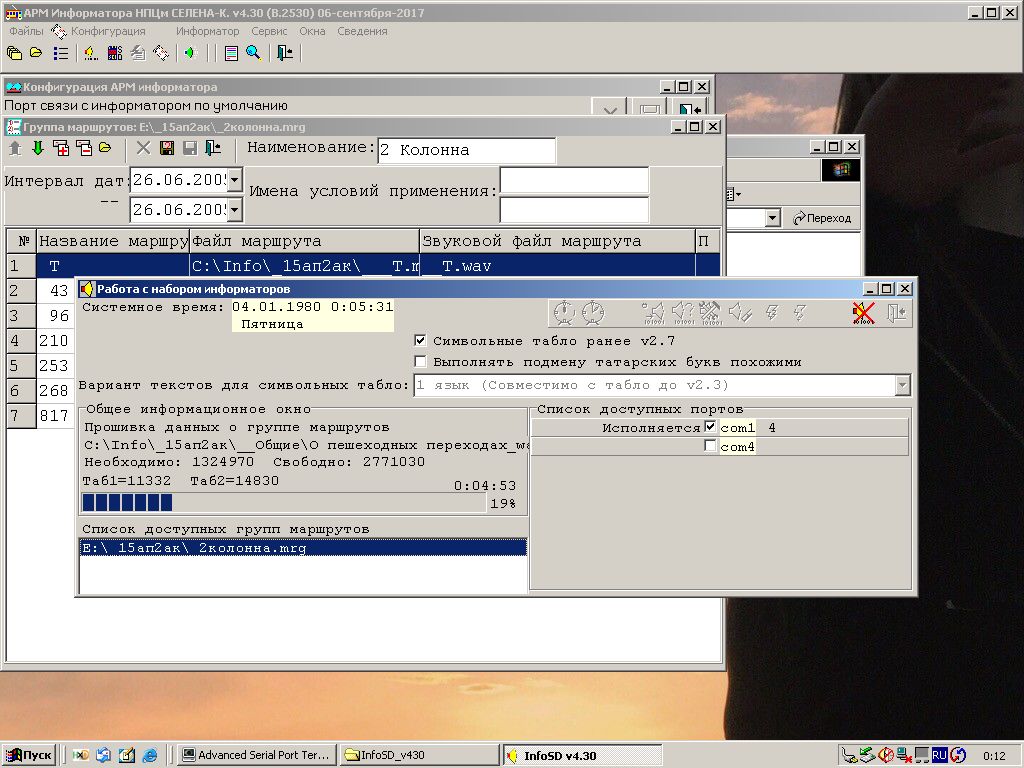Image resolution: width=1024 pixels, height=768 pixels.
Task: Click the firmware progress bar at 19%
Action: [x=284, y=503]
